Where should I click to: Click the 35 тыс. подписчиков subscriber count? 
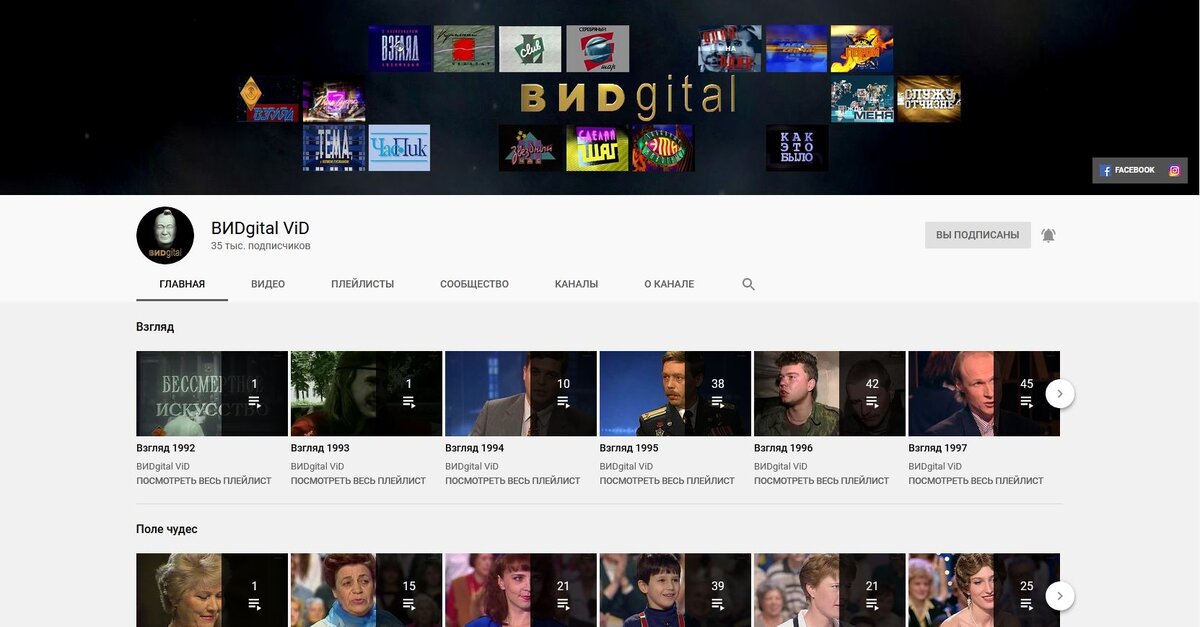coord(261,246)
